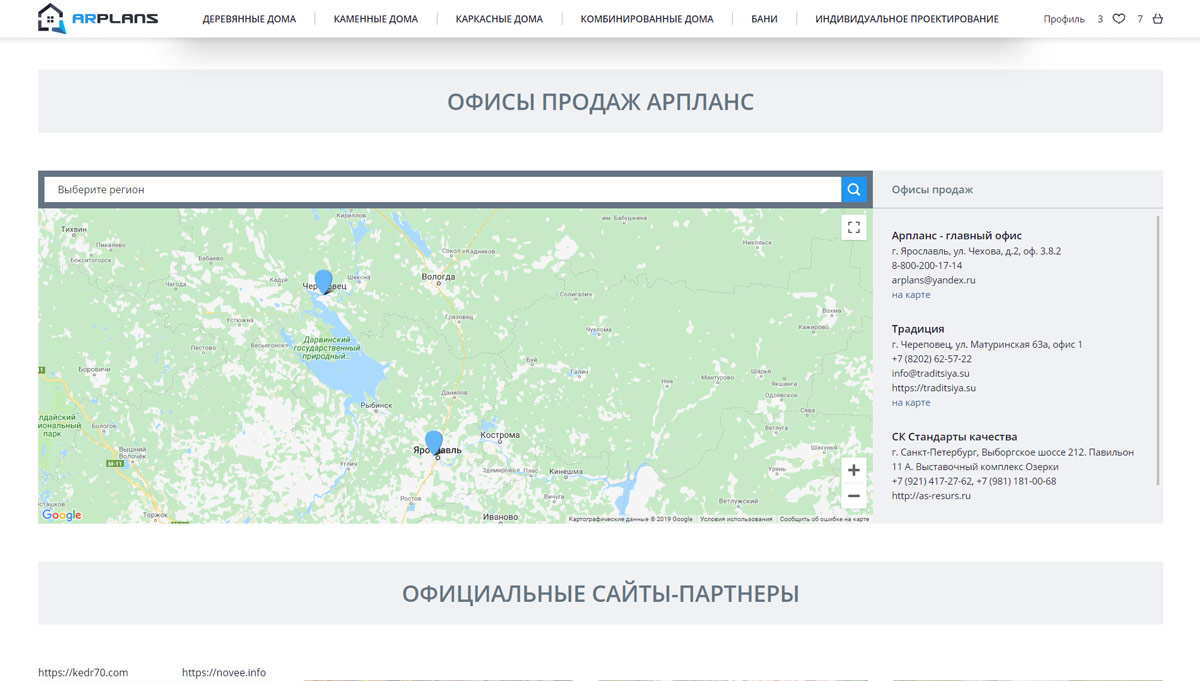Select Арпланс - главный офис heading
This screenshot has height=681, width=1200.
pos(957,236)
